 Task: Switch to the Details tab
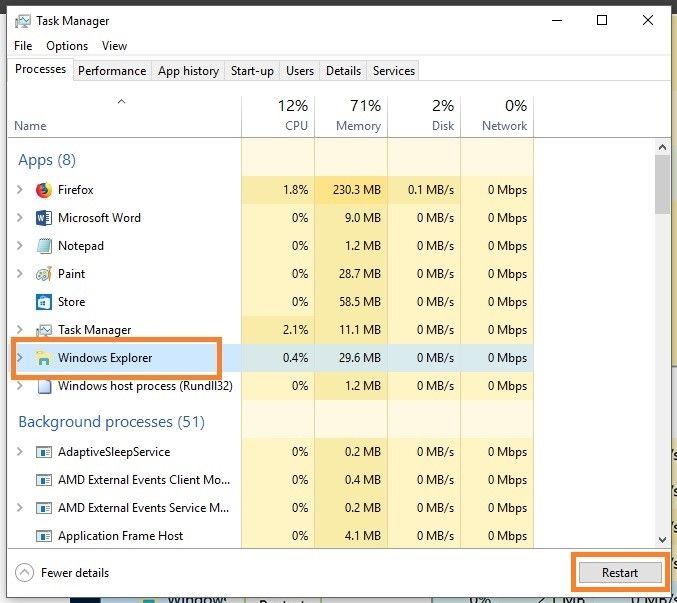click(343, 71)
